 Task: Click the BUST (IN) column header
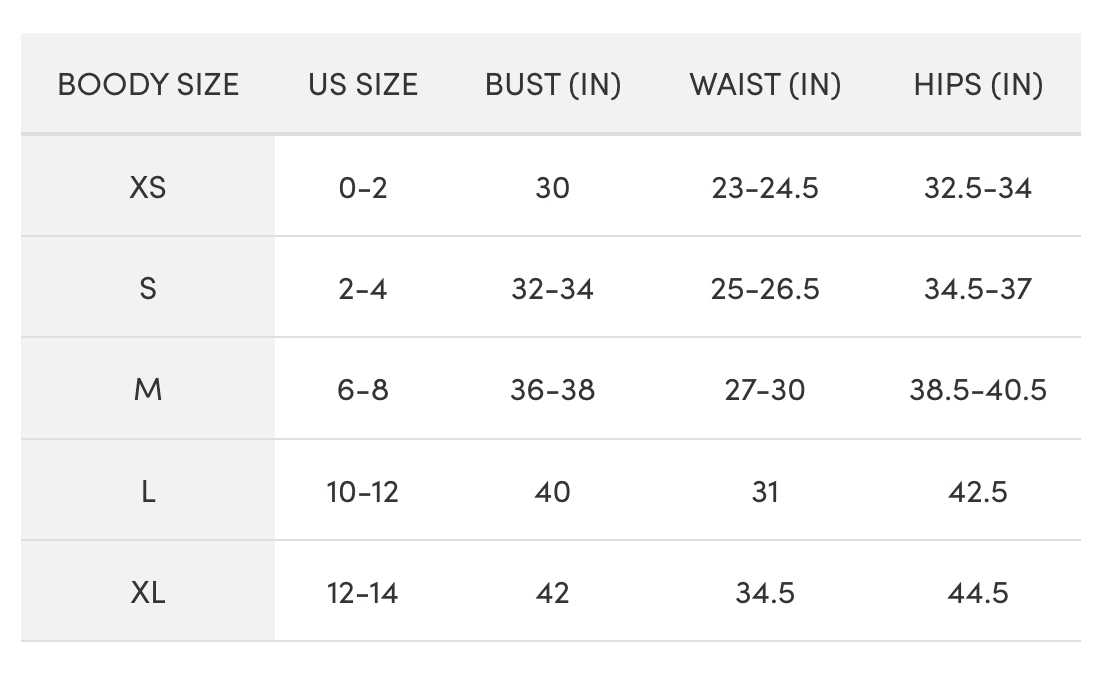pos(553,85)
